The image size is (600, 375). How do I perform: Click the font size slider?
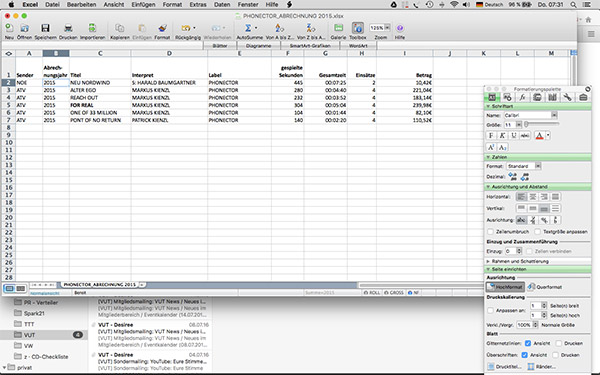[x=542, y=124]
